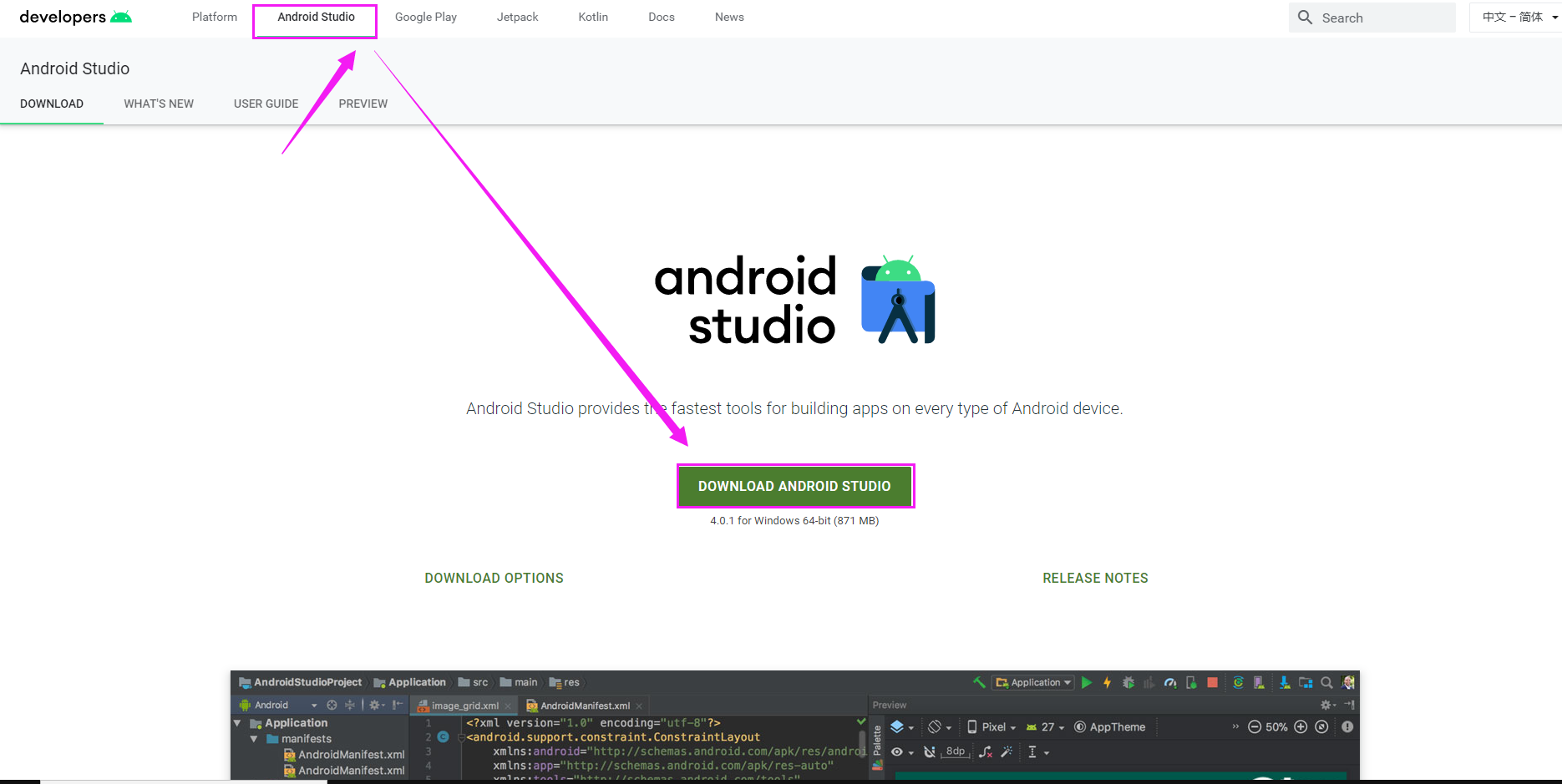Select the WHAT'S NEW tab

point(159,104)
